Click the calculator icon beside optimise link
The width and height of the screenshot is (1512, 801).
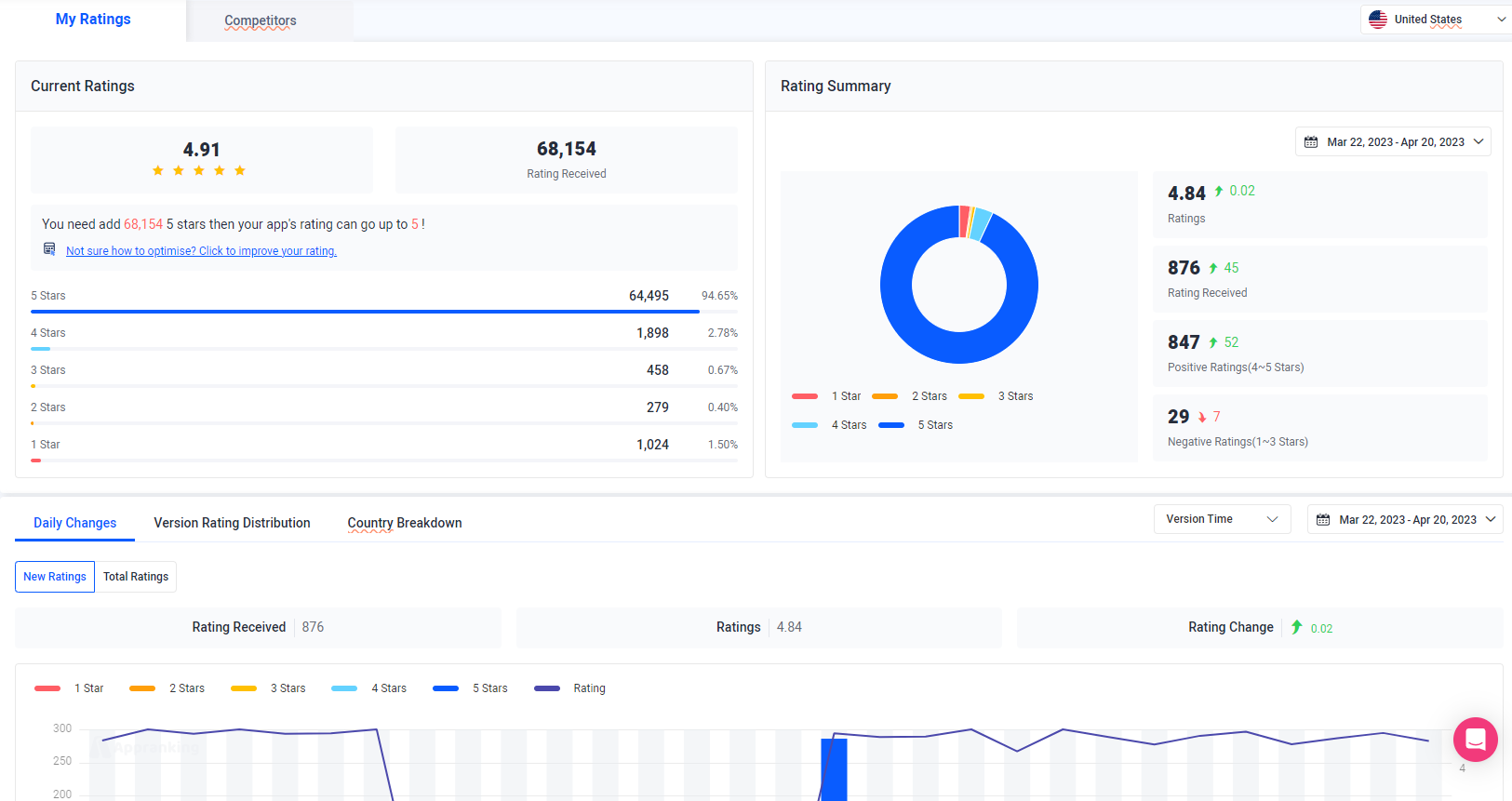pyautogui.click(x=49, y=249)
